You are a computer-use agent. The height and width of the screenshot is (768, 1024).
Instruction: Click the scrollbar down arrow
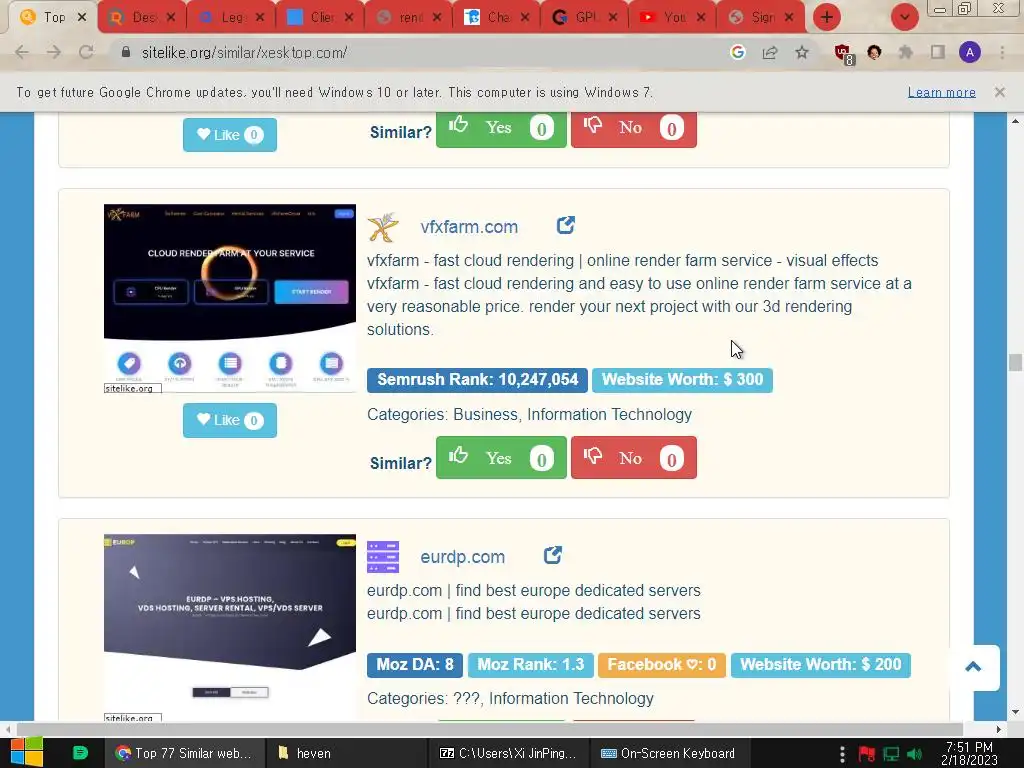tap(1015, 712)
